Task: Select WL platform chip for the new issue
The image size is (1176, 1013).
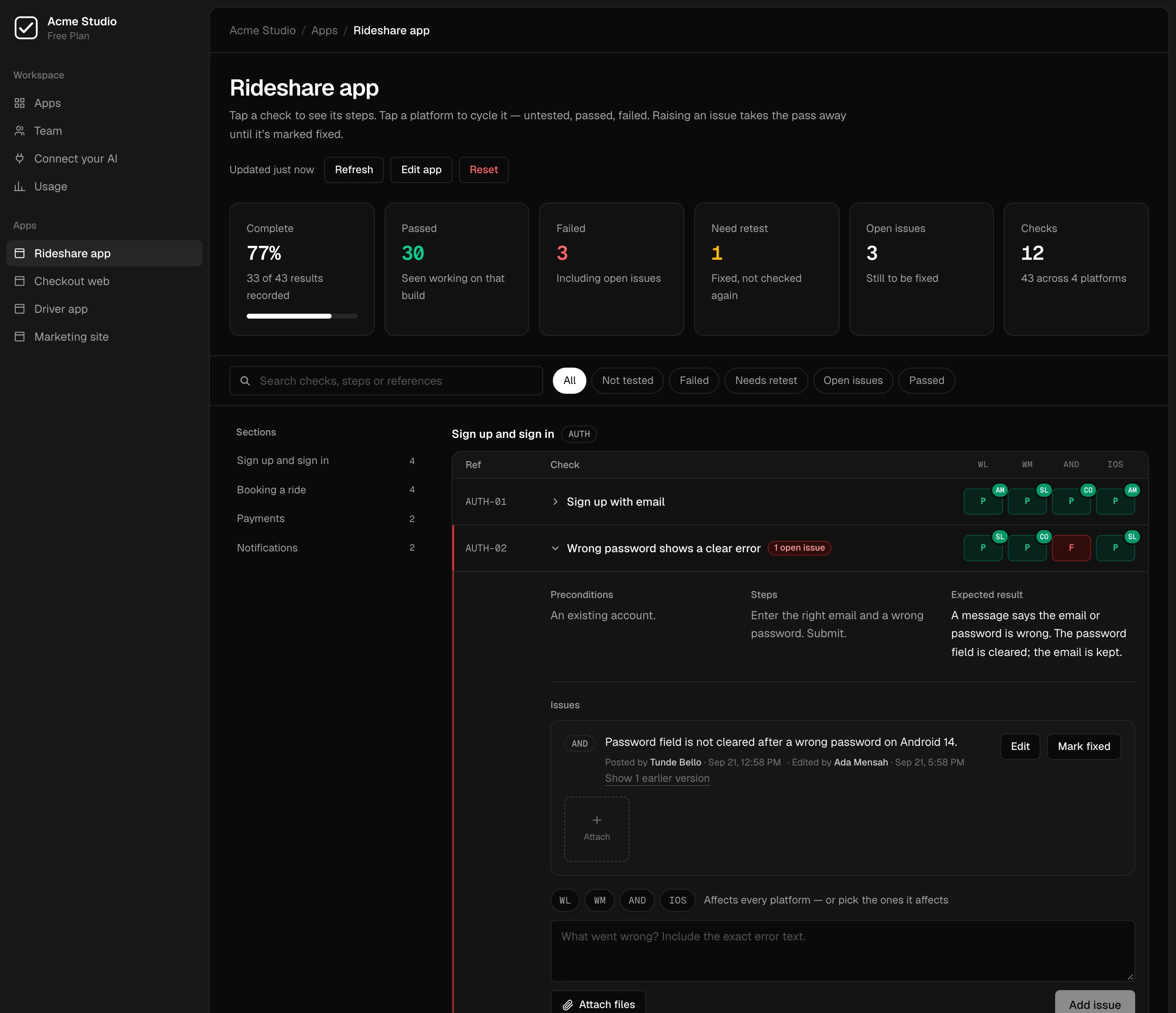Action: click(565, 900)
